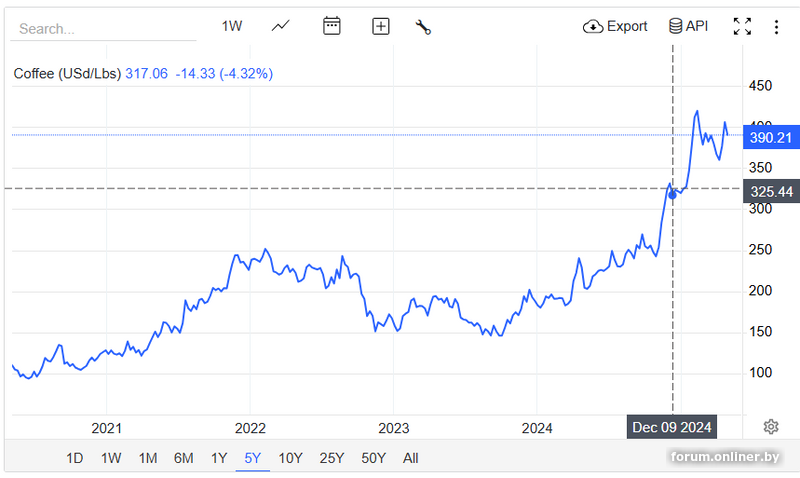Click the 317.06 price value
The width and height of the screenshot is (800, 478).
click(x=146, y=74)
